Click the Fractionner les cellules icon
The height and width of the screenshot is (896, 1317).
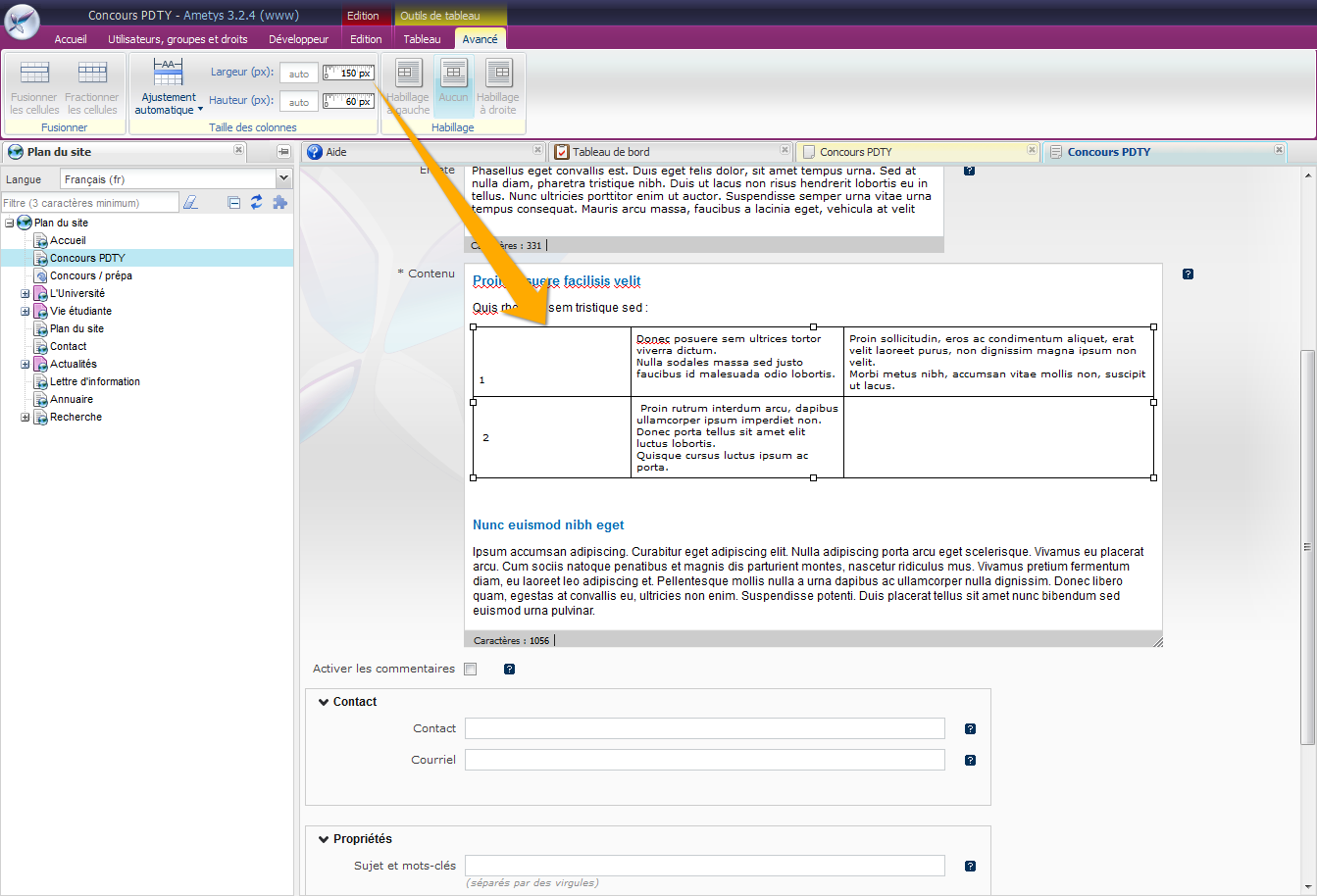(92, 74)
